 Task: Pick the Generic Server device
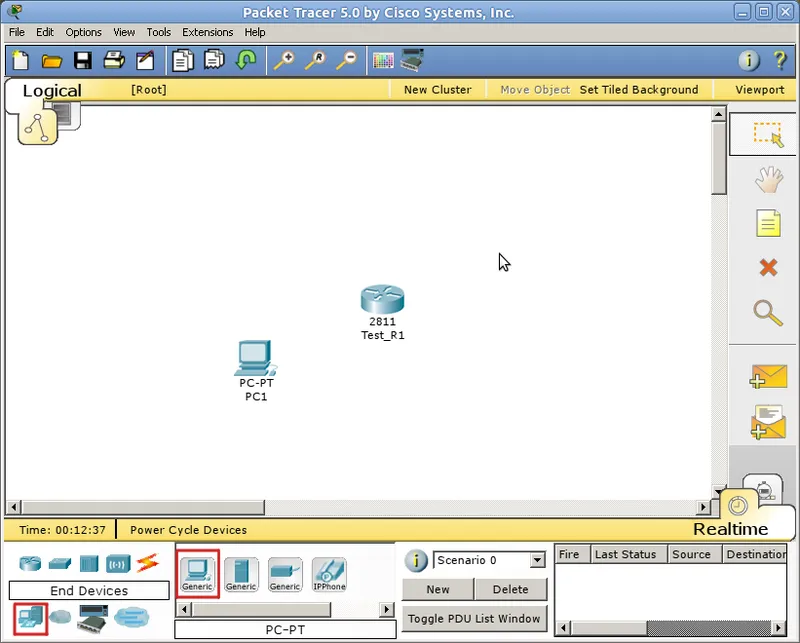pos(241,575)
